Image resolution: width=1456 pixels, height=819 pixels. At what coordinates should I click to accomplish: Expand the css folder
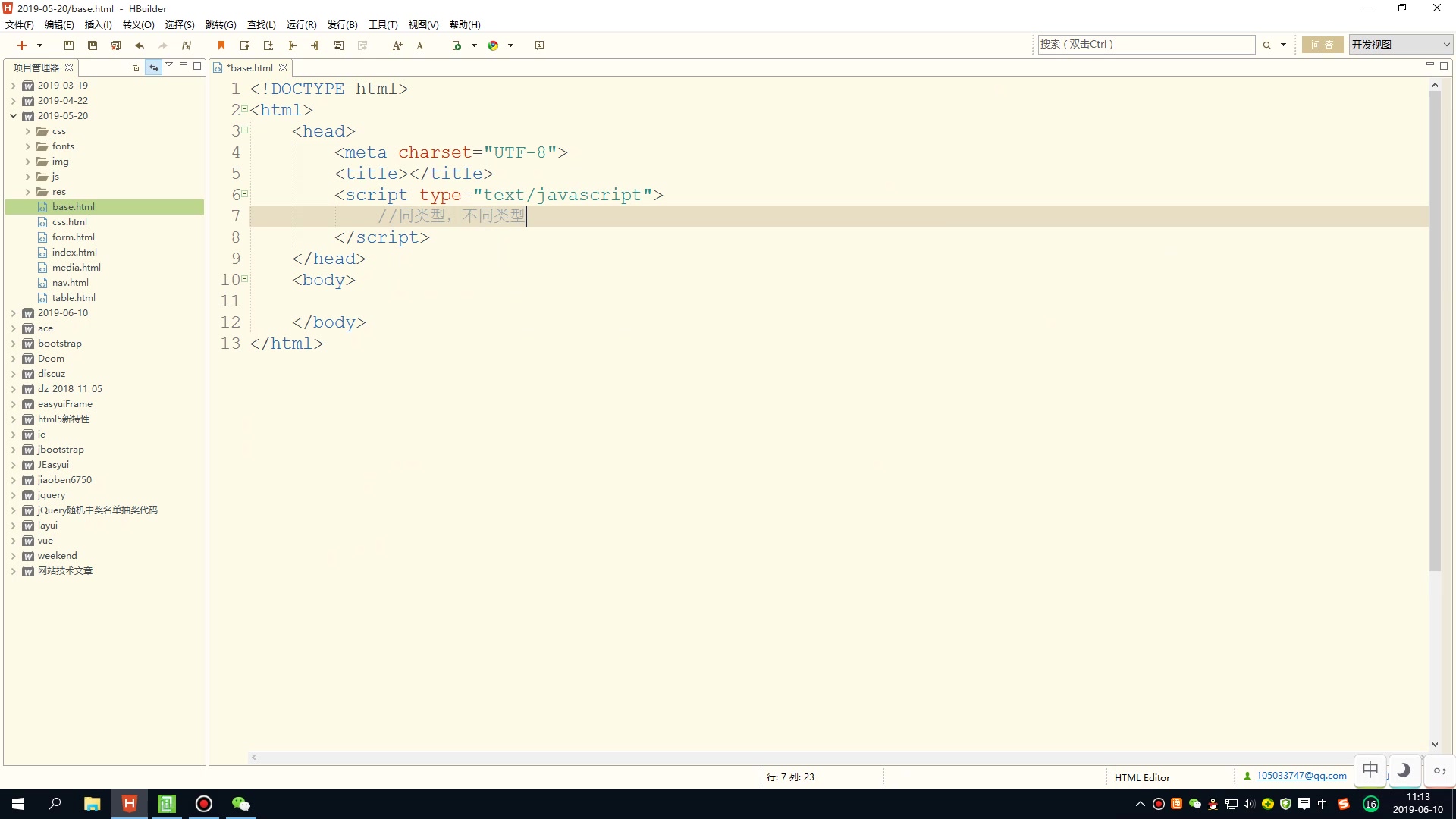[x=28, y=131]
